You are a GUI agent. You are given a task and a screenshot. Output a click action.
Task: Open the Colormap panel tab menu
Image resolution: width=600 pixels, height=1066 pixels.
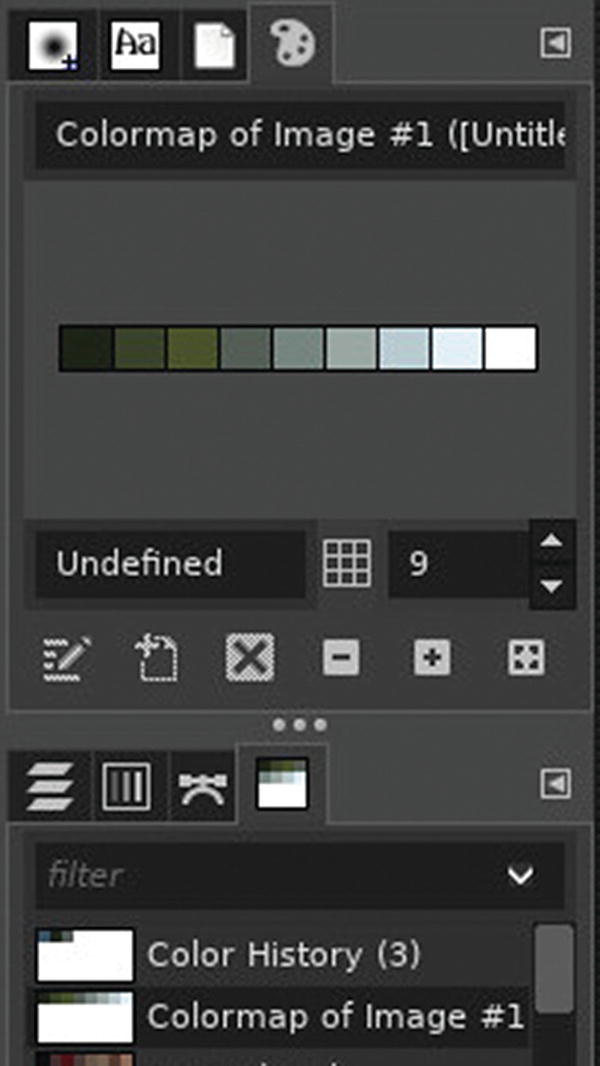557,45
